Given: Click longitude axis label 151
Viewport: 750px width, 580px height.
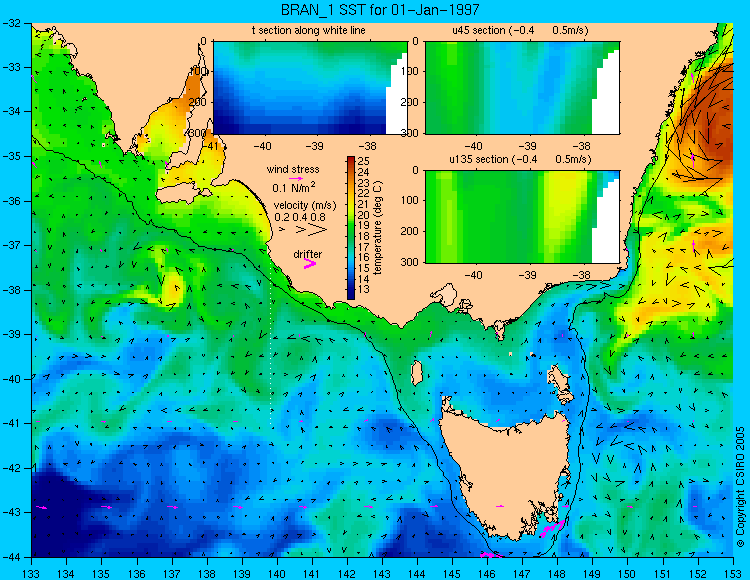Looking at the screenshot, I should tap(662, 574).
